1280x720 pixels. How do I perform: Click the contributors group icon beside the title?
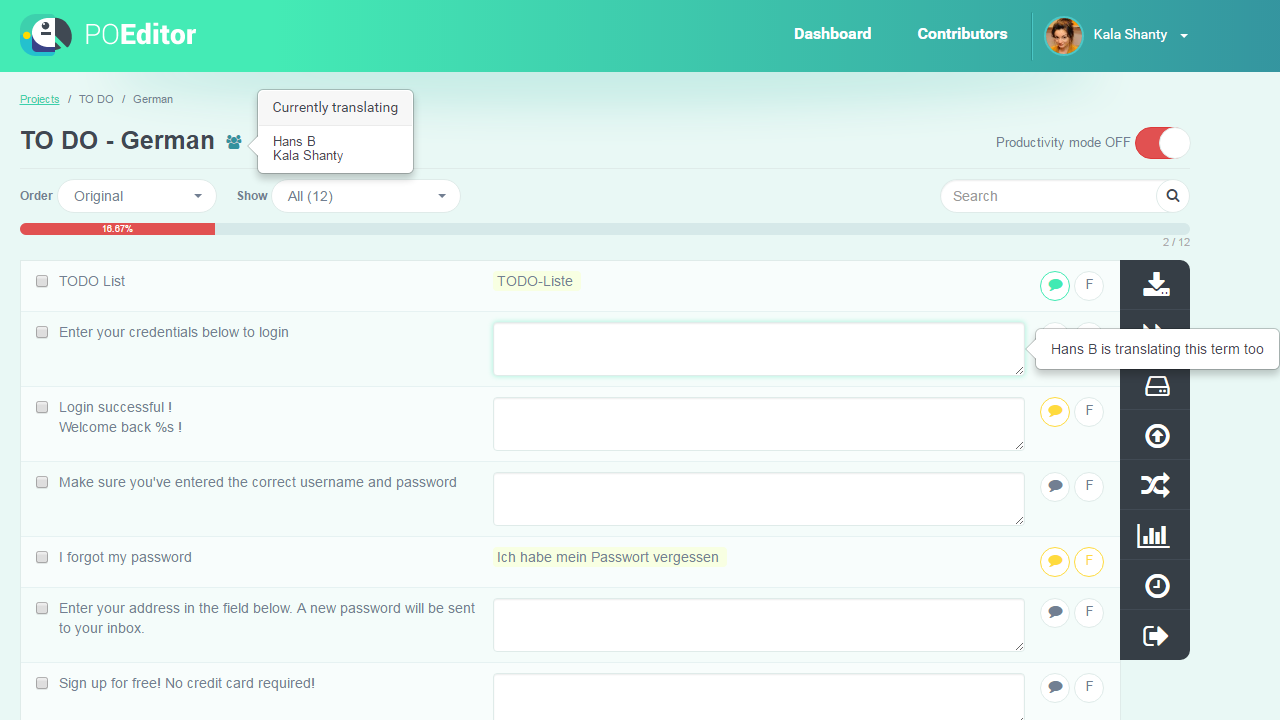click(x=234, y=142)
